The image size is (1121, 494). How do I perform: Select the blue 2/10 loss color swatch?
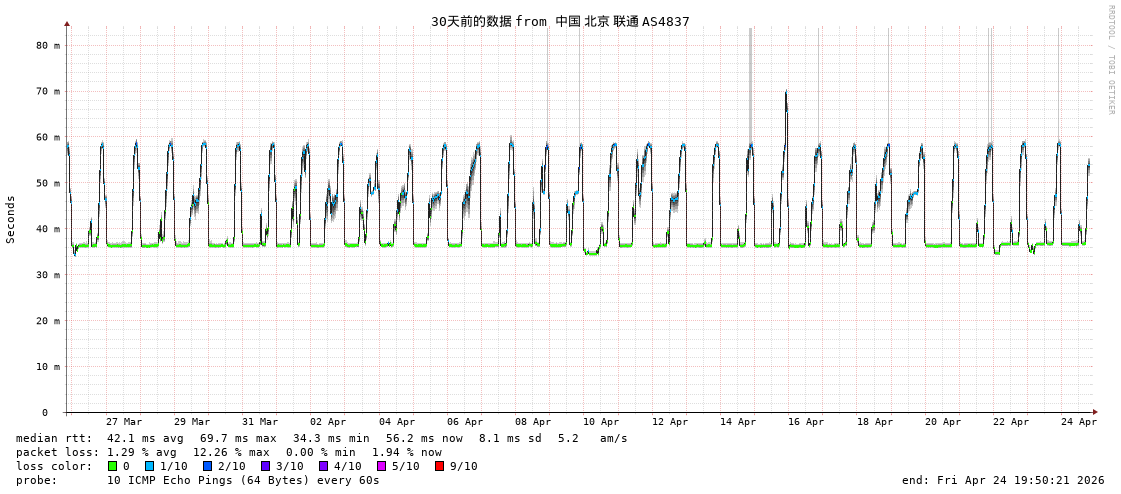click(x=207, y=466)
